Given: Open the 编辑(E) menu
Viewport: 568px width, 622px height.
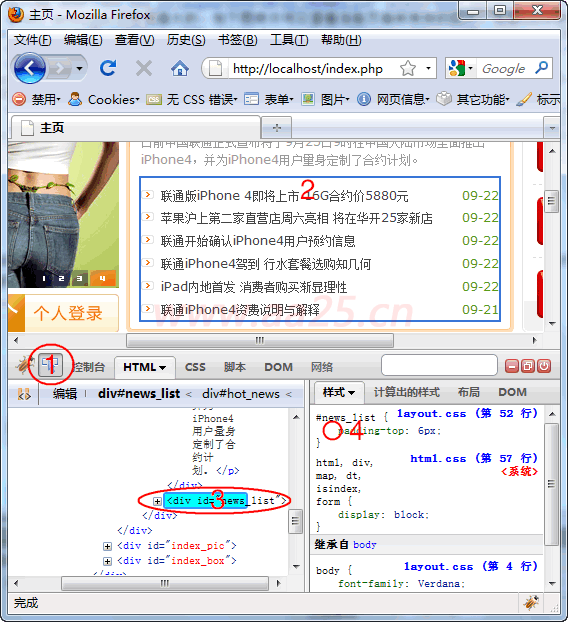Looking at the screenshot, I should tap(83, 40).
